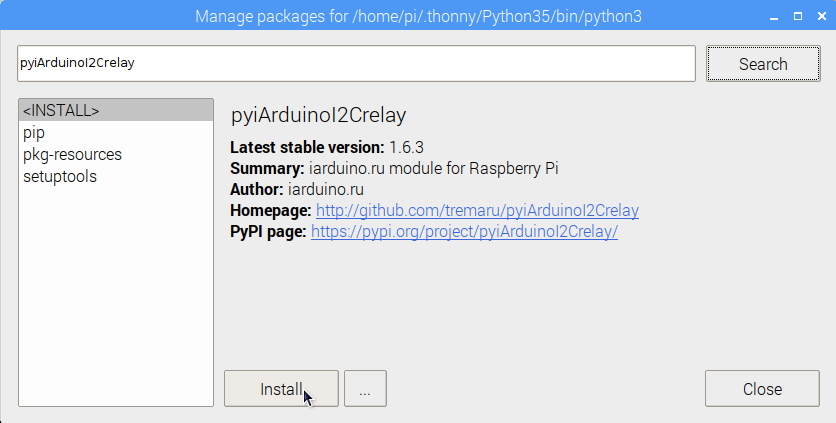Click the Author iarduino.ru line
This screenshot has width=836, height=423.
[296, 189]
